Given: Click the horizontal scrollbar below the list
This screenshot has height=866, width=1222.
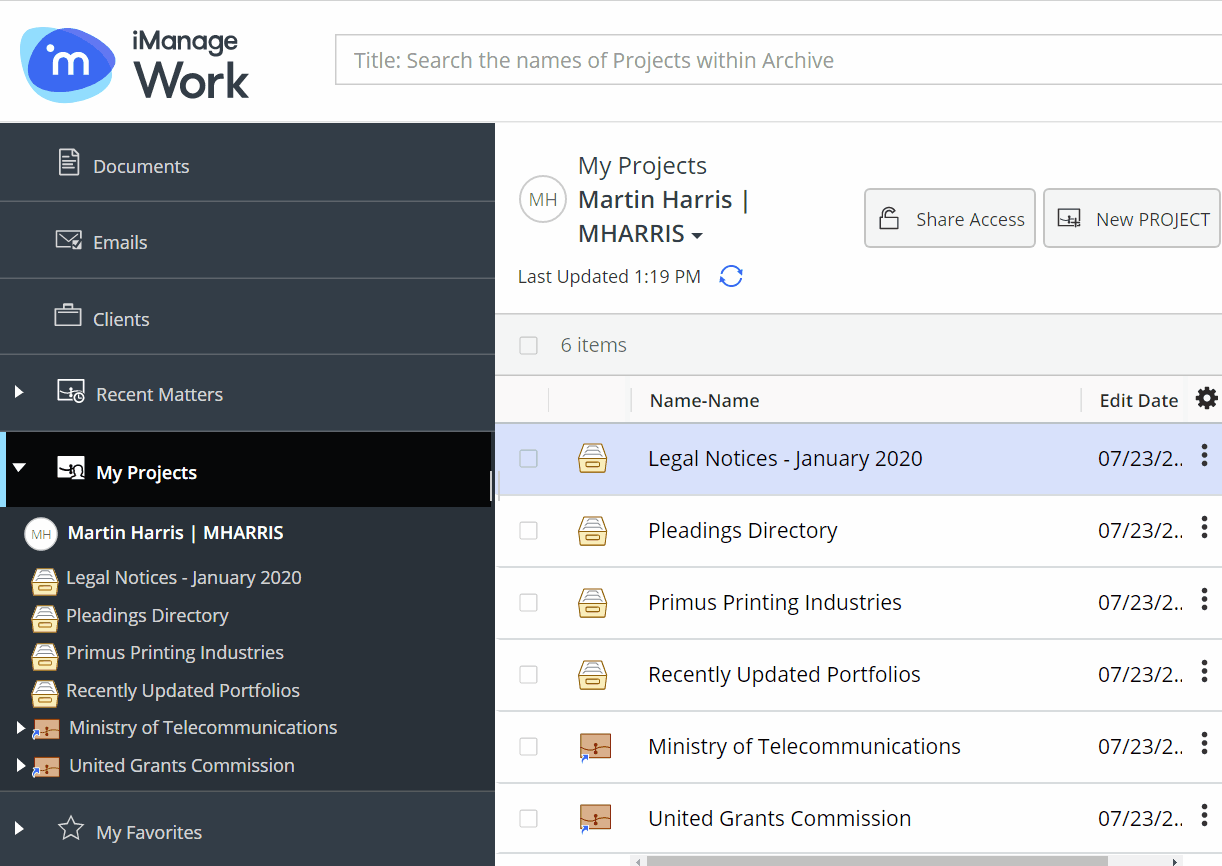Looking at the screenshot, I should 900,860.
